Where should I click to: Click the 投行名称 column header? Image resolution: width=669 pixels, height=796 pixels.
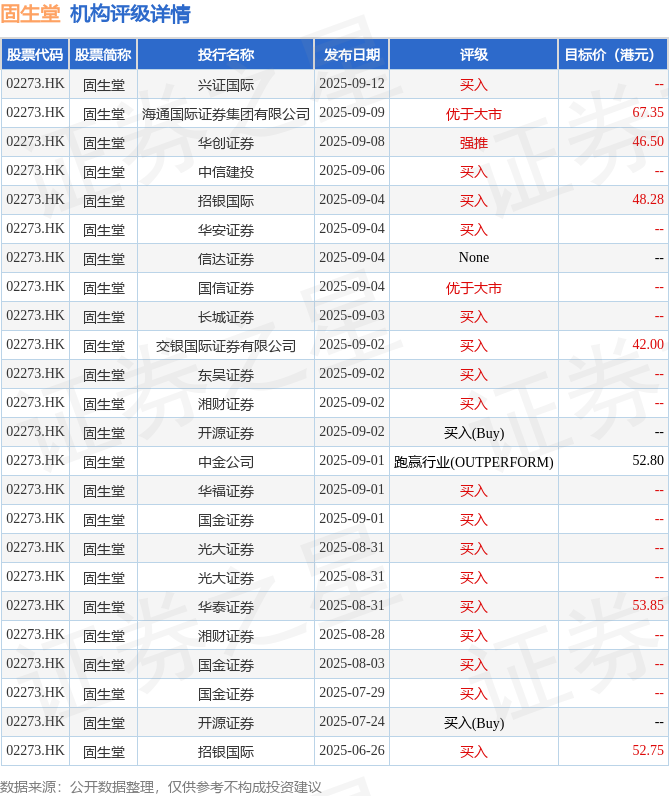point(225,54)
